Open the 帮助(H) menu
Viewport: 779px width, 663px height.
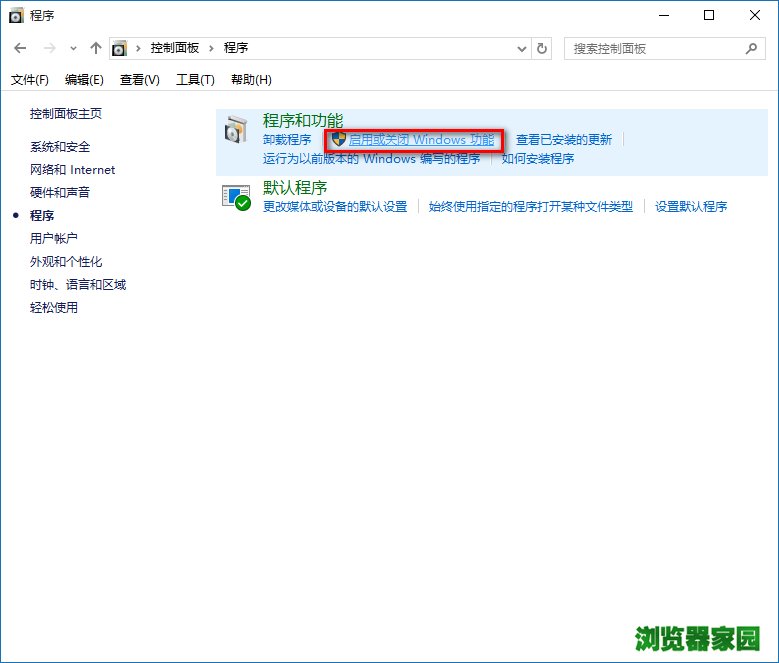251,79
